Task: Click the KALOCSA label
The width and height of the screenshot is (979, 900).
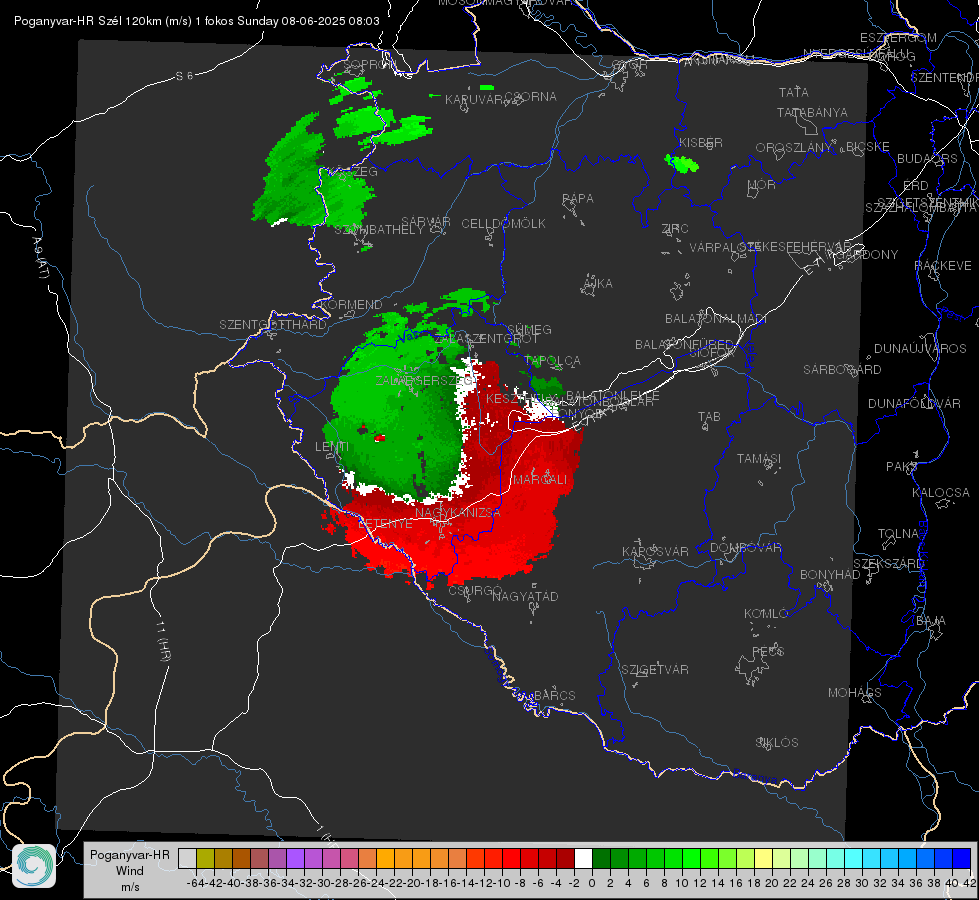Action: click(x=940, y=493)
